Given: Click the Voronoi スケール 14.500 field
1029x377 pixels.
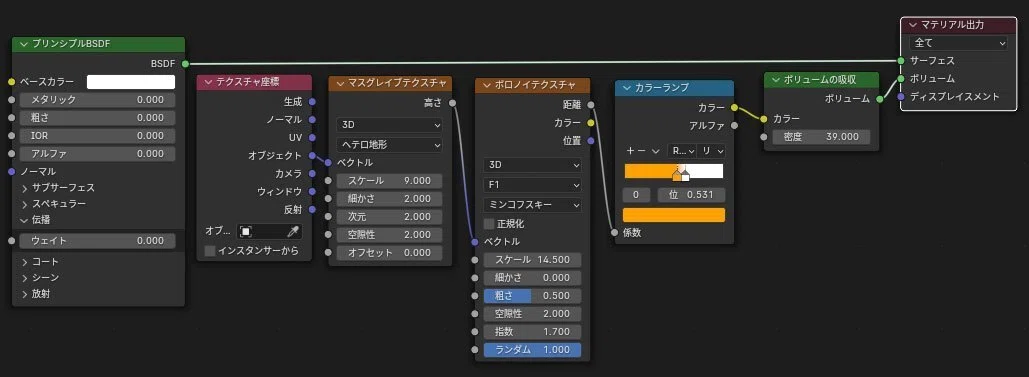Looking at the screenshot, I should point(532,259).
